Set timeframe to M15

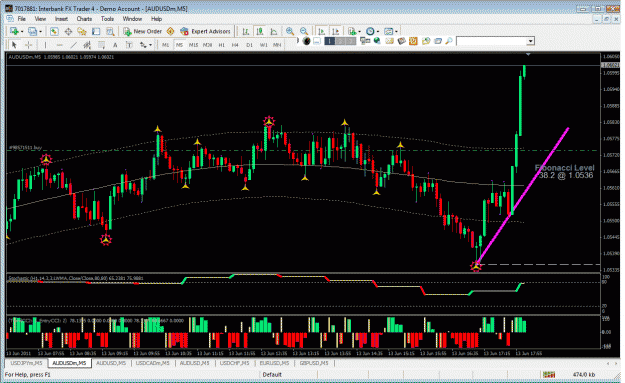pyautogui.click(x=193, y=45)
